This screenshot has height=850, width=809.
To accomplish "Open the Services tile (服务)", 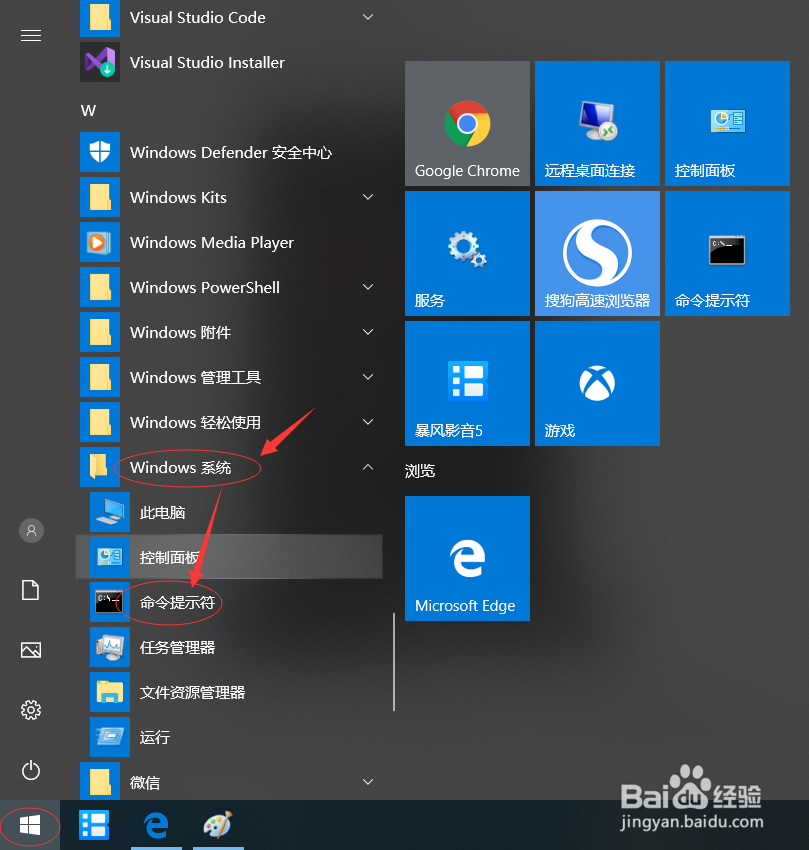I will [x=467, y=253].
